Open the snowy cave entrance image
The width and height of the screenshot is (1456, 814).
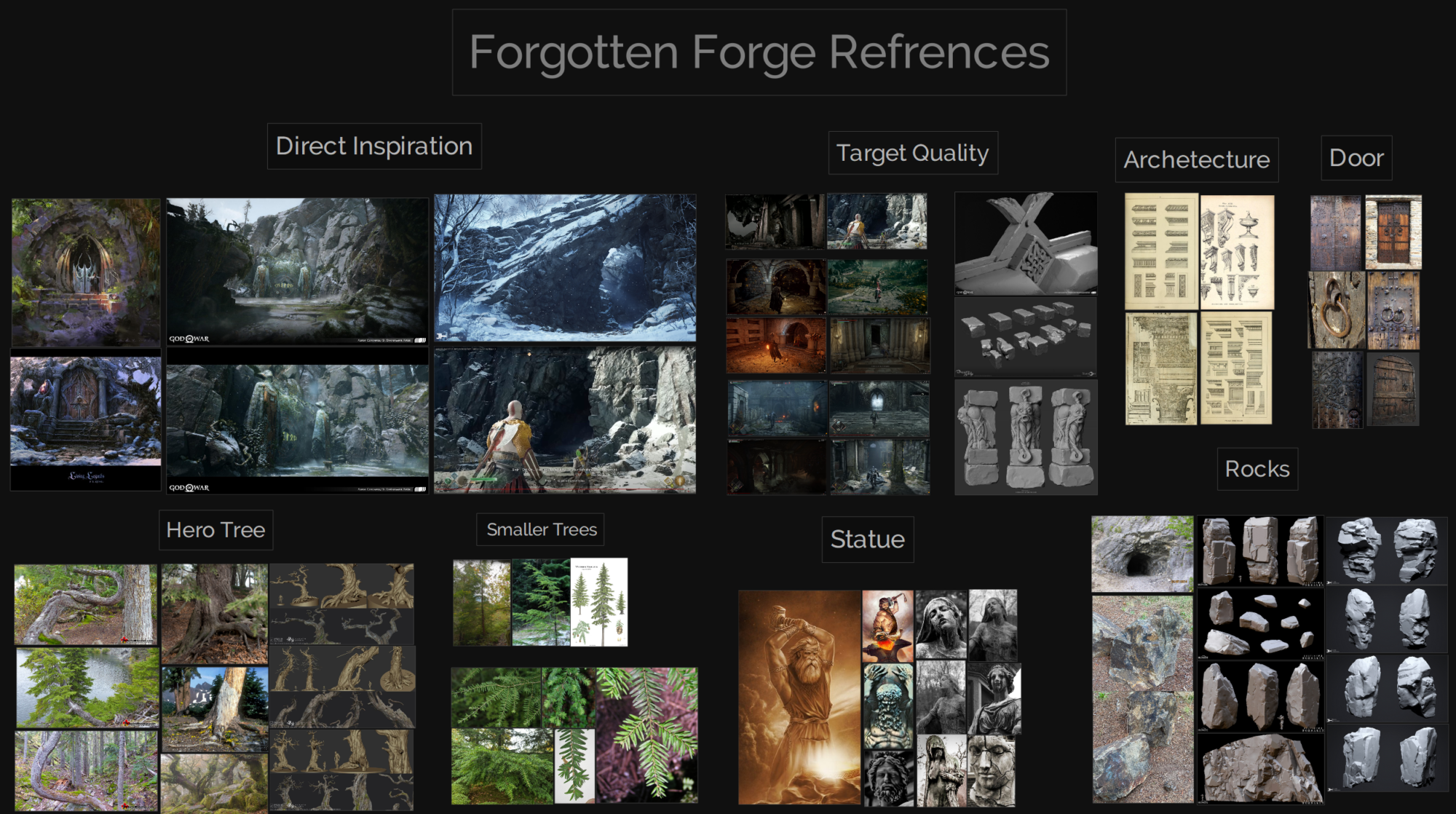(x=565, y=267)
